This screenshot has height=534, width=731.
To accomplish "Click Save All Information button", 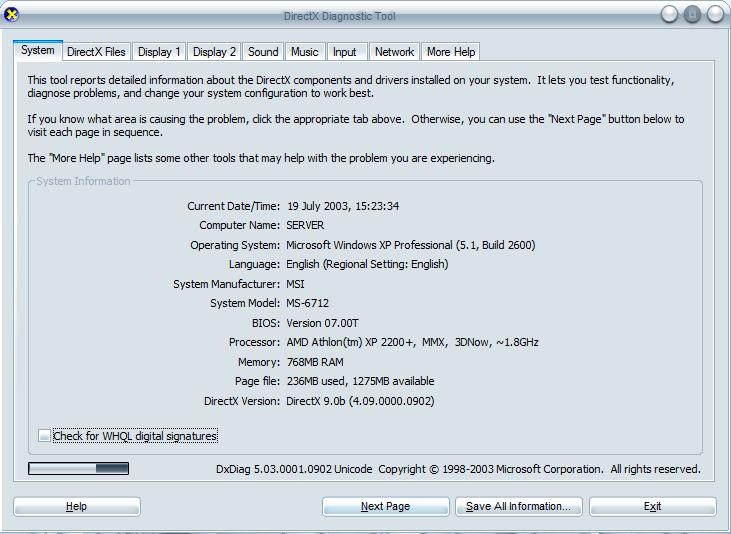I will pos(519,506).
